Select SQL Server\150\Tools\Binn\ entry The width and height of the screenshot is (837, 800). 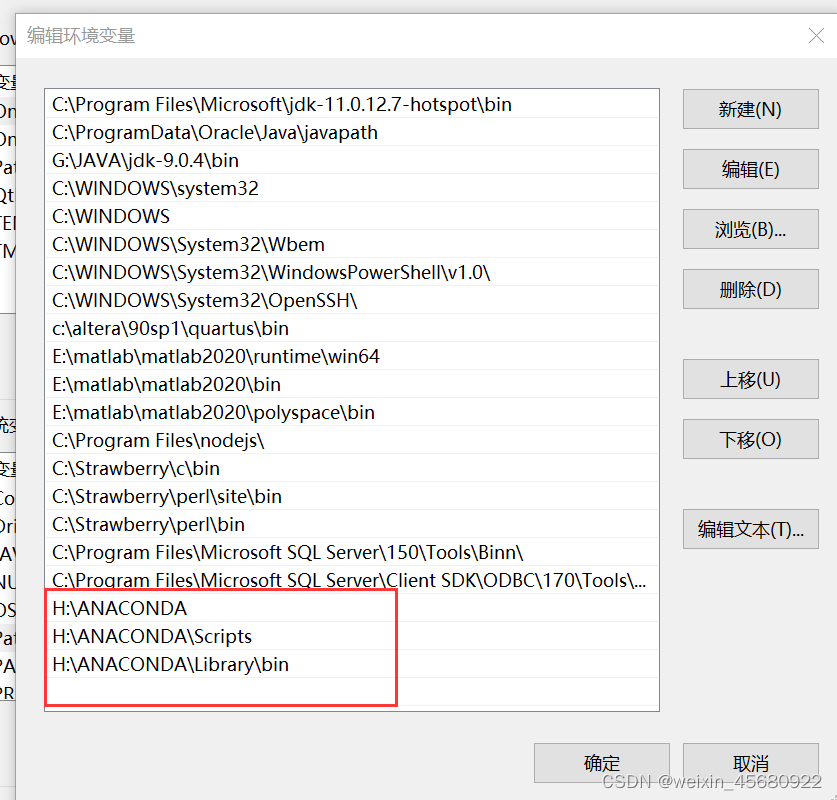pos(352,552)
